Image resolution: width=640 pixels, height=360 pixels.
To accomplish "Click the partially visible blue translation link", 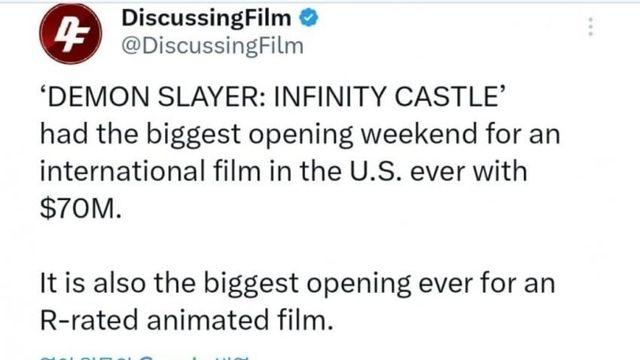I will click(x=144, y=358).
